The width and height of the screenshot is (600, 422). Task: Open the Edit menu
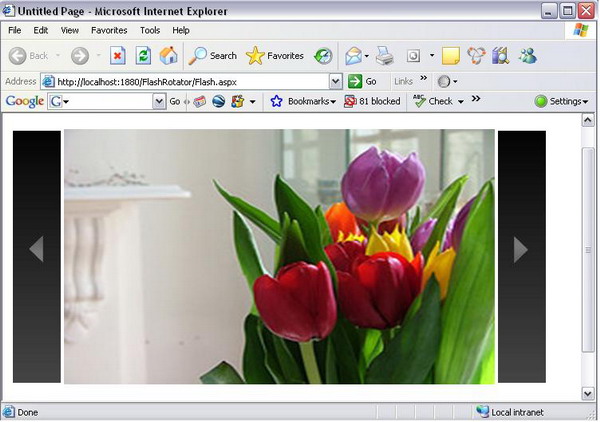(x=41, y=30)
